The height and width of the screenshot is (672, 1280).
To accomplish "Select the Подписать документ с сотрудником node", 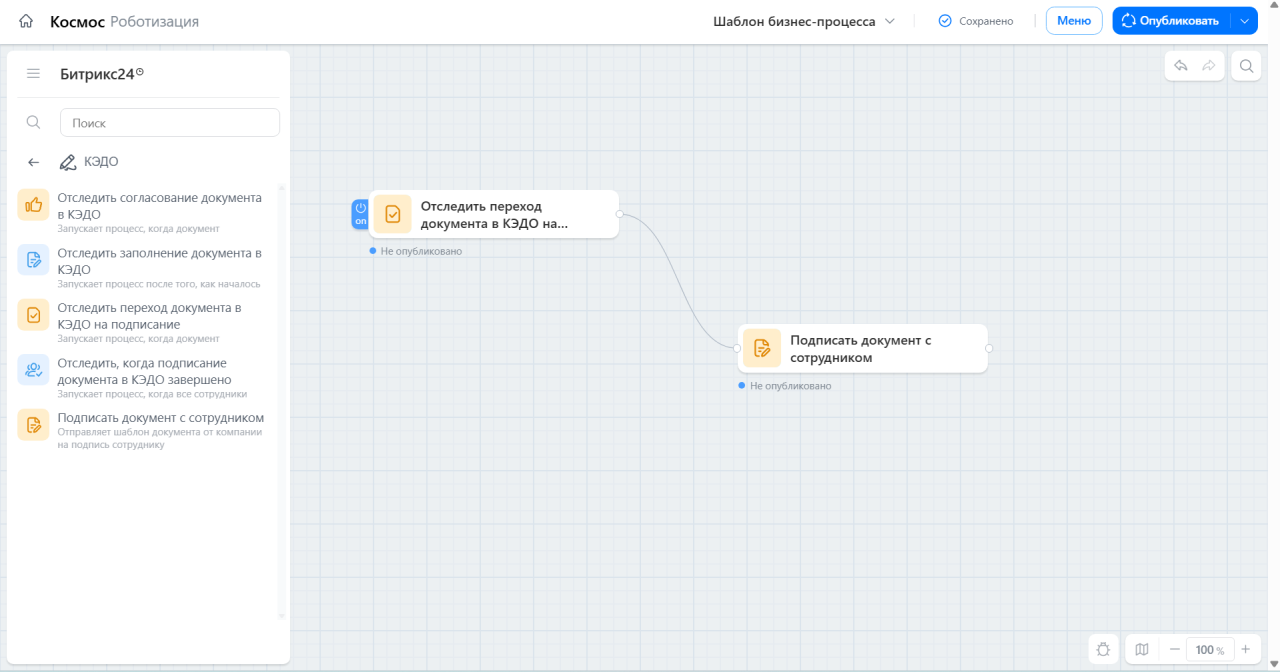I will click(x=863, y=348).
